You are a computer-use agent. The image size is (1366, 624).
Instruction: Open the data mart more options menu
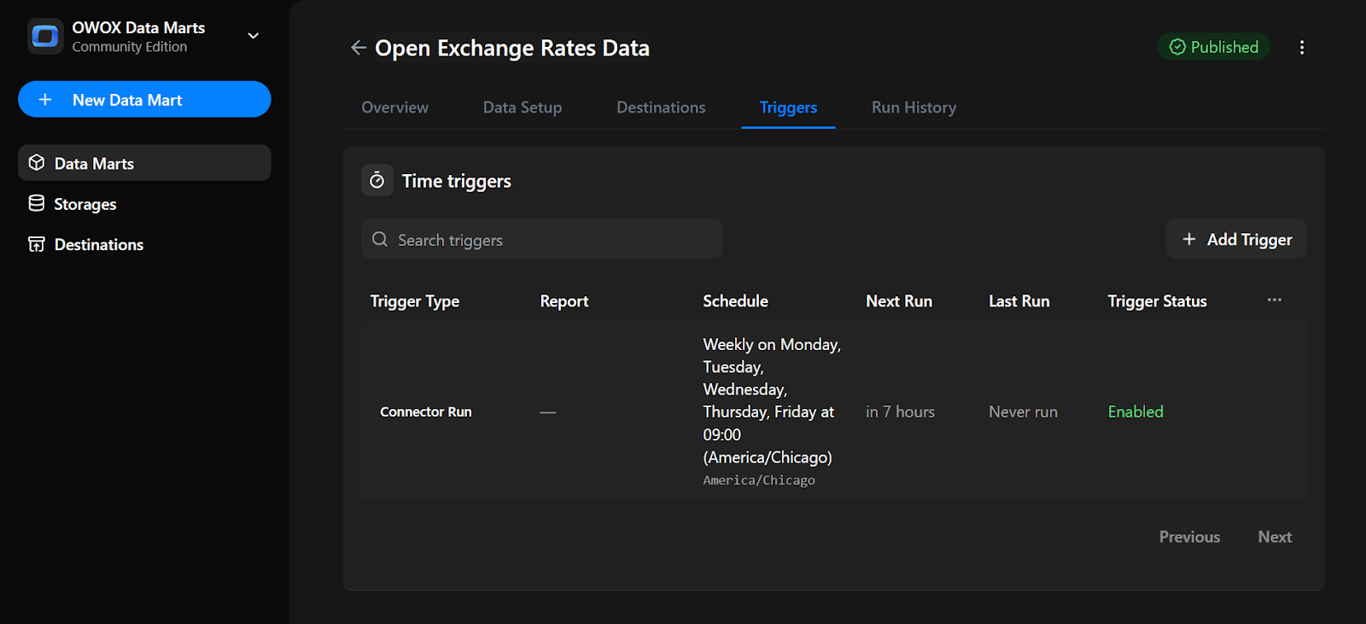(1302, 47)
